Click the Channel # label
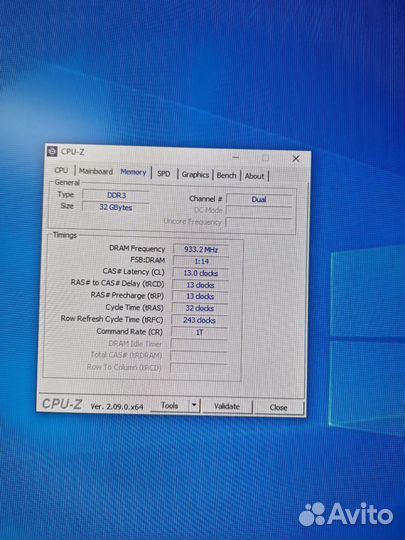The height and width of the screenshot is (540, 405). [206, 199]
